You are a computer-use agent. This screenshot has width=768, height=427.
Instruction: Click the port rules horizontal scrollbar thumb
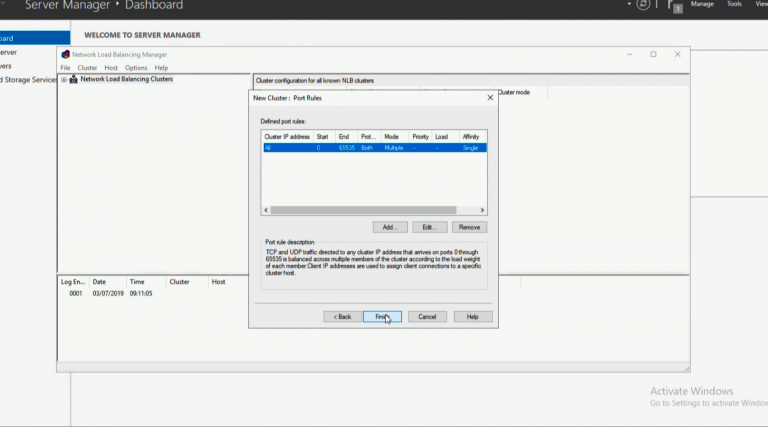(x=363, y=210)
